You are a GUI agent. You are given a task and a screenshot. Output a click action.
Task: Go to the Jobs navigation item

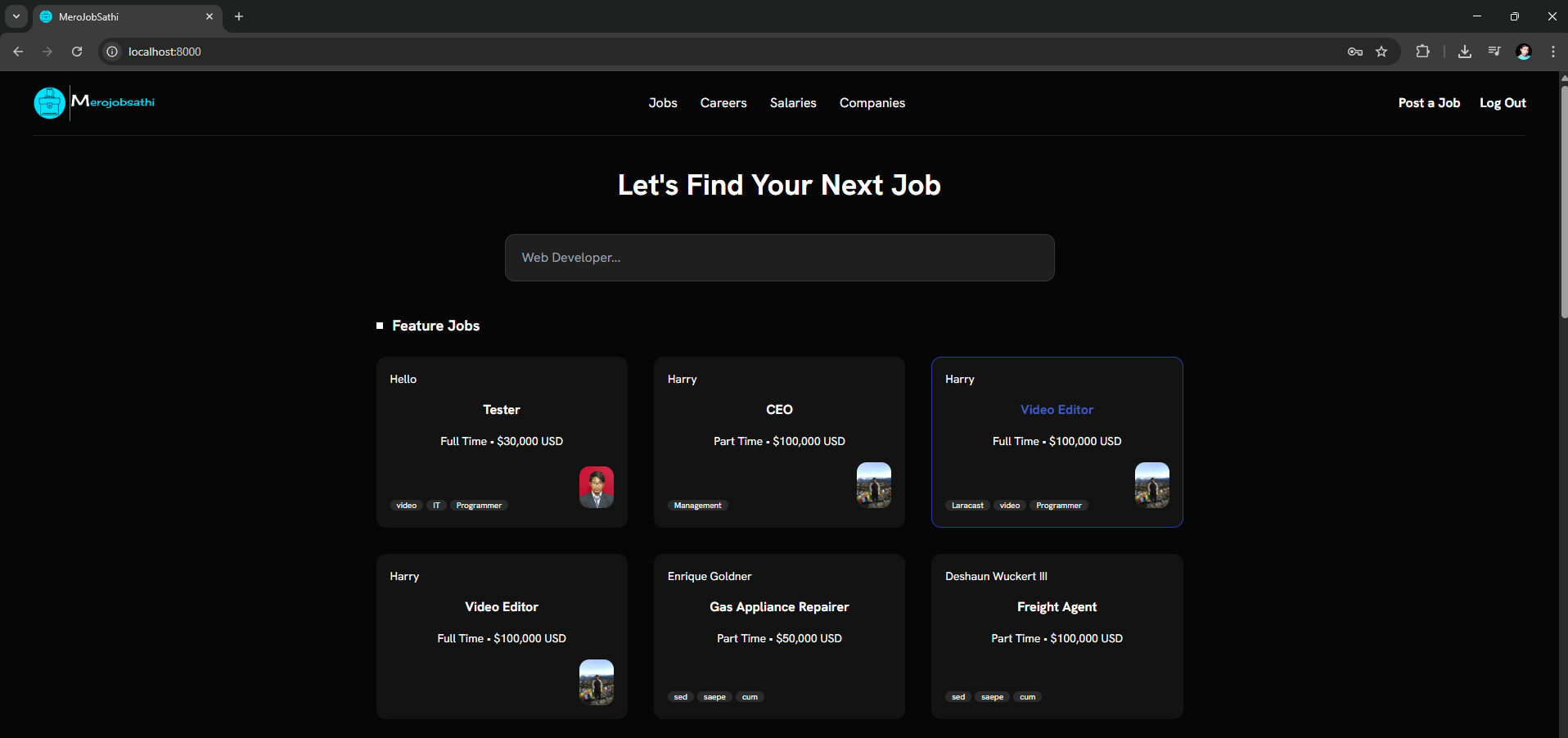(663, 103)
